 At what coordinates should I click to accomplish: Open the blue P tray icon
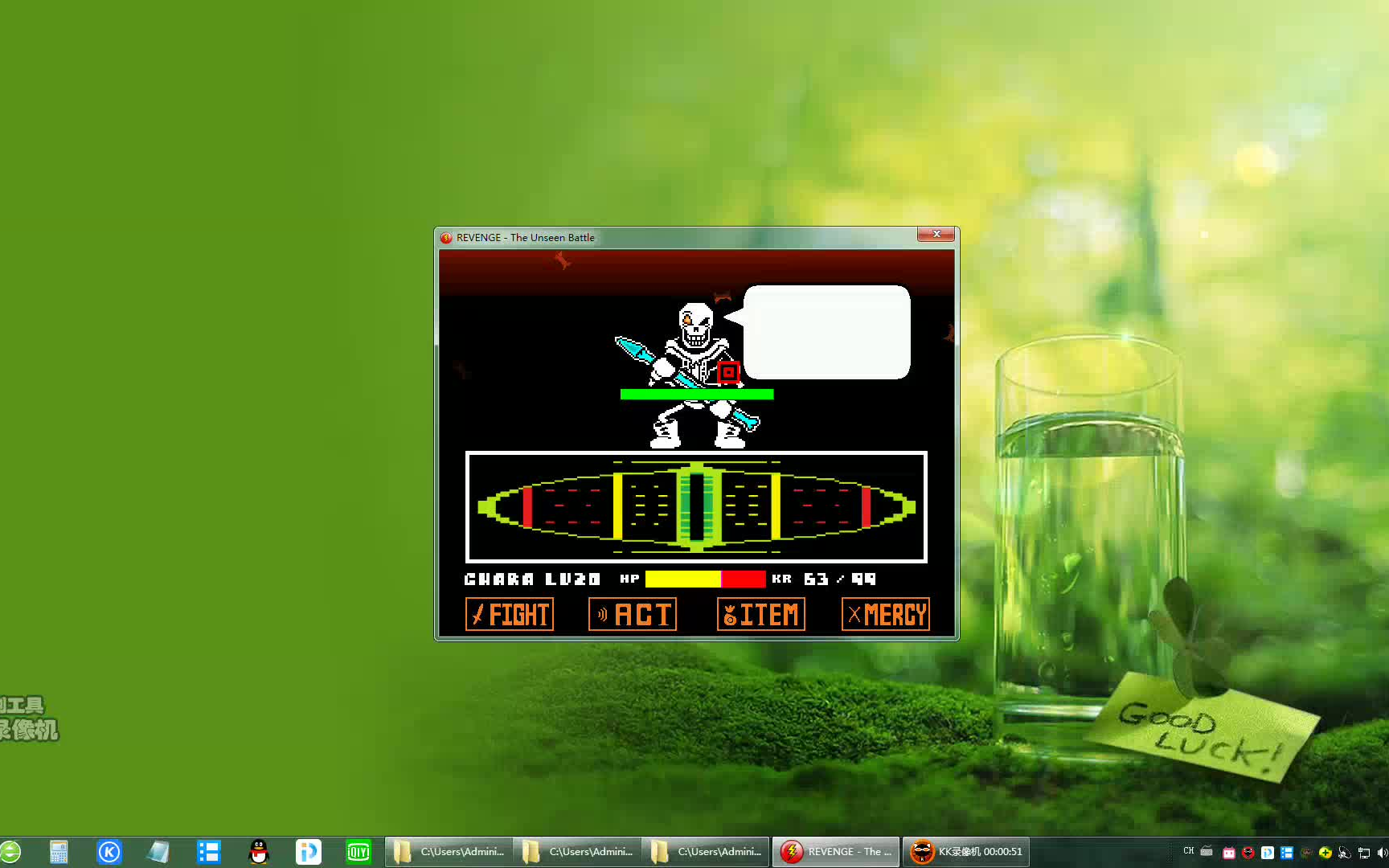(x=1268, y=853)
